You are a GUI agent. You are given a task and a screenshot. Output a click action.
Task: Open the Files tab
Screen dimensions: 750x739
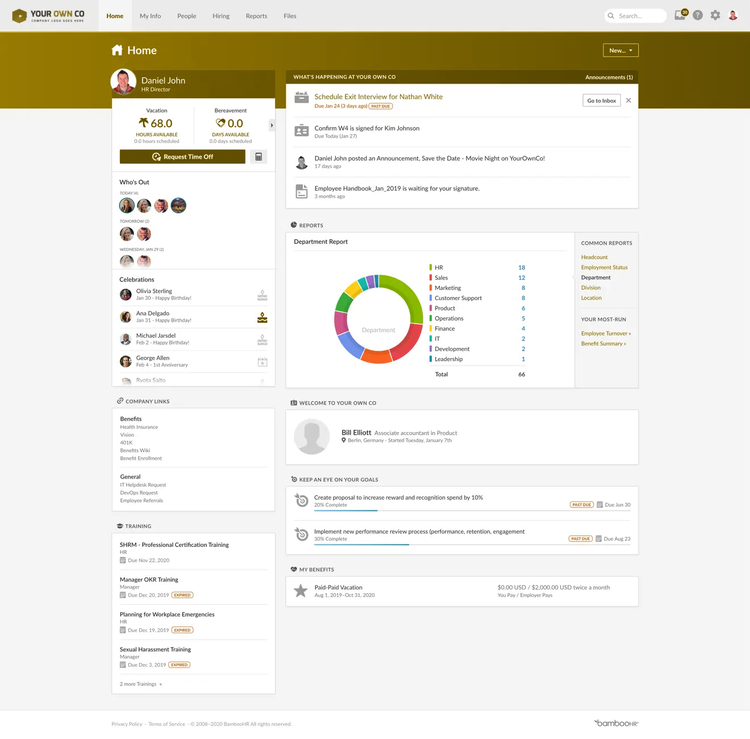pyautogui.click(x=290, y=16)
